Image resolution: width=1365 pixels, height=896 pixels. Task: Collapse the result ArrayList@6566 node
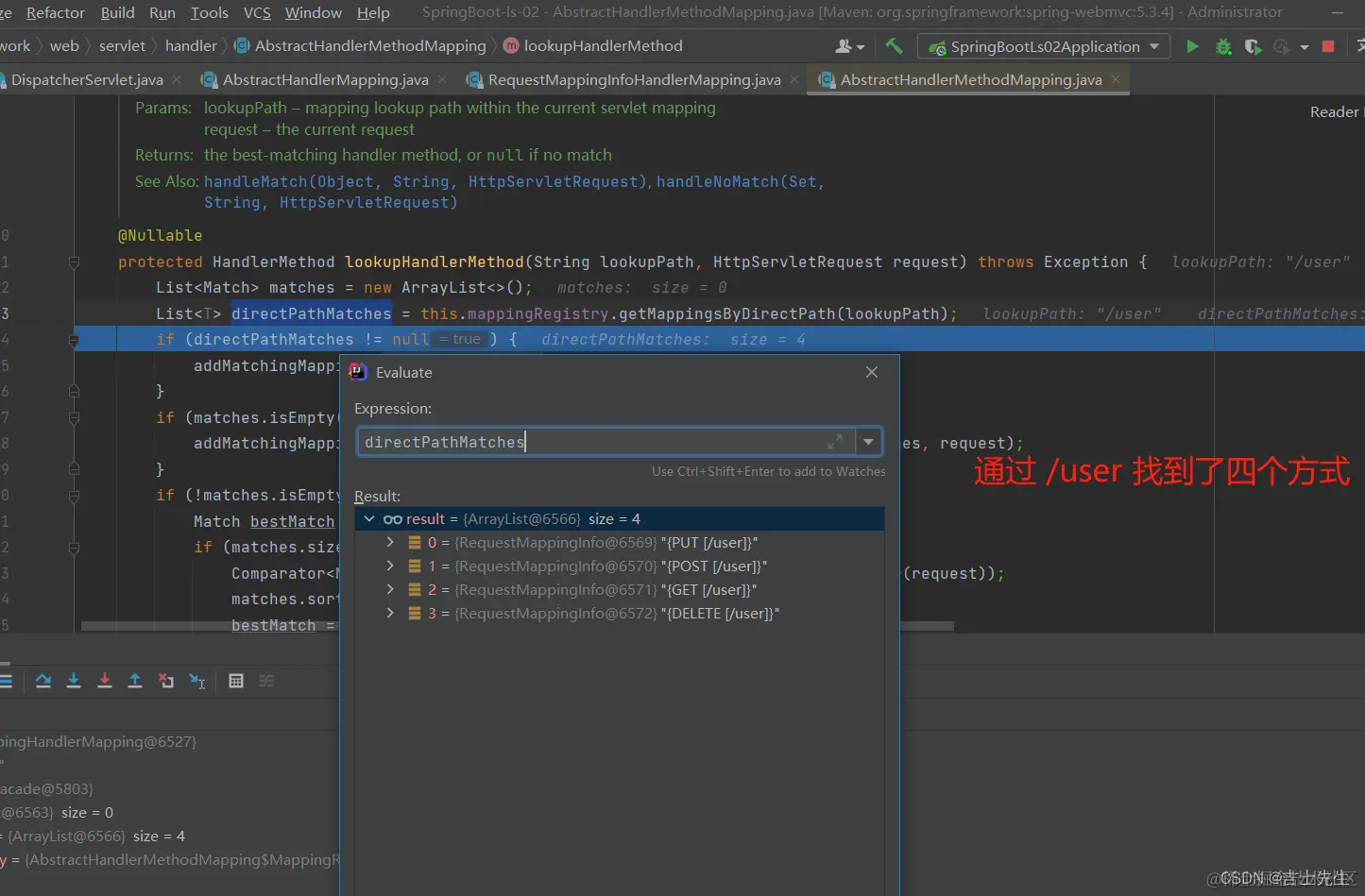click(369, 519)
